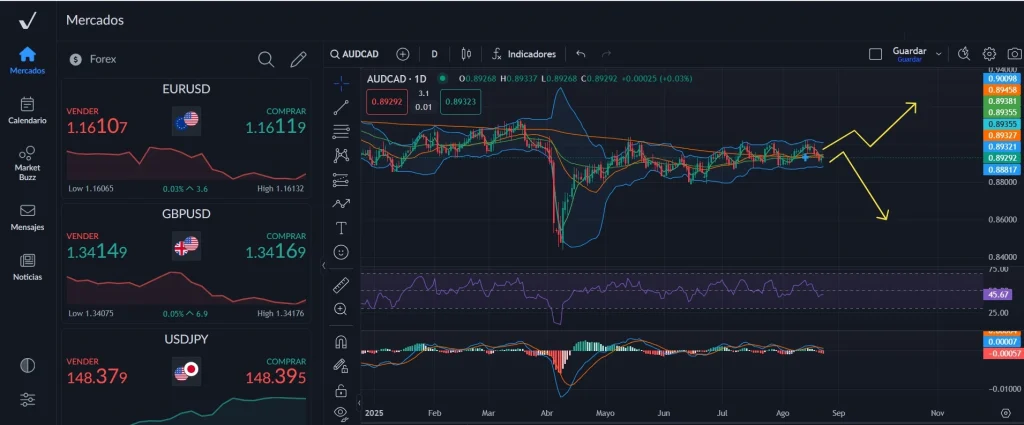Open the sliders settings icon in sidebar
The height and width of the screenshot is (425, 1024).
tap(27, 400)
